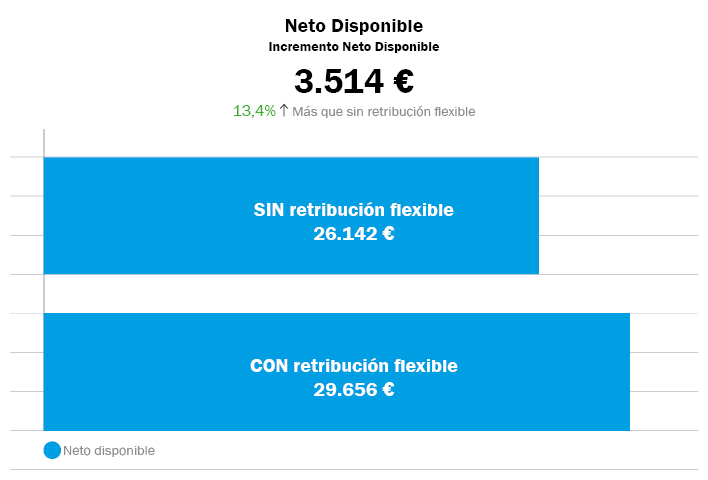Toggle the blue Neto disponible legend dot

tap(52, 450)
